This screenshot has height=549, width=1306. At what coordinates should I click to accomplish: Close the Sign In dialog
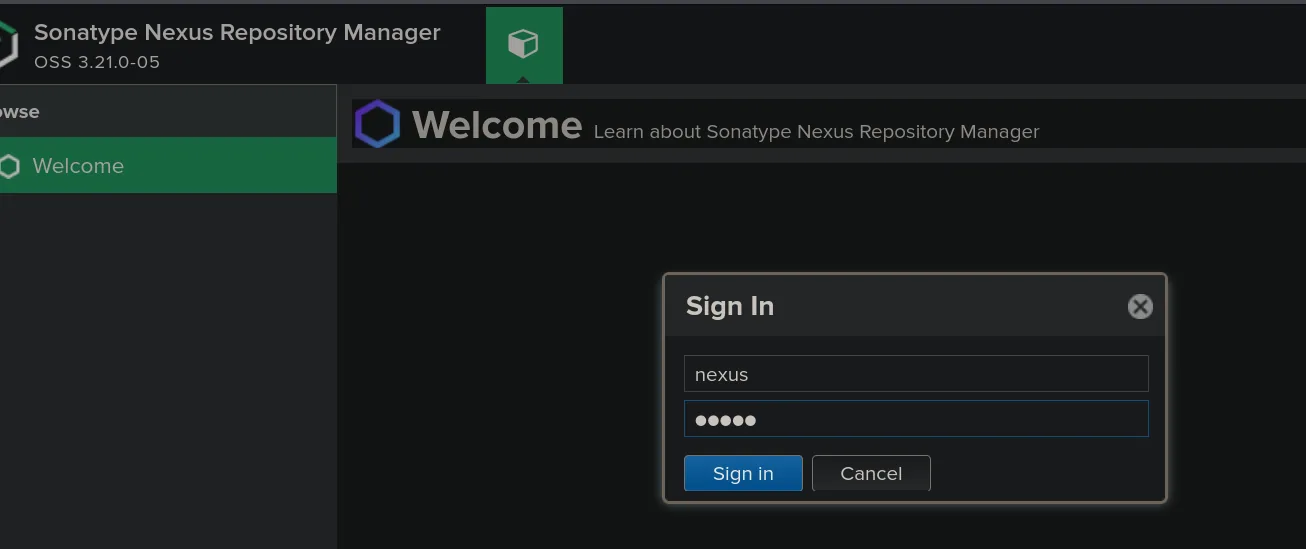[1140, 307]
